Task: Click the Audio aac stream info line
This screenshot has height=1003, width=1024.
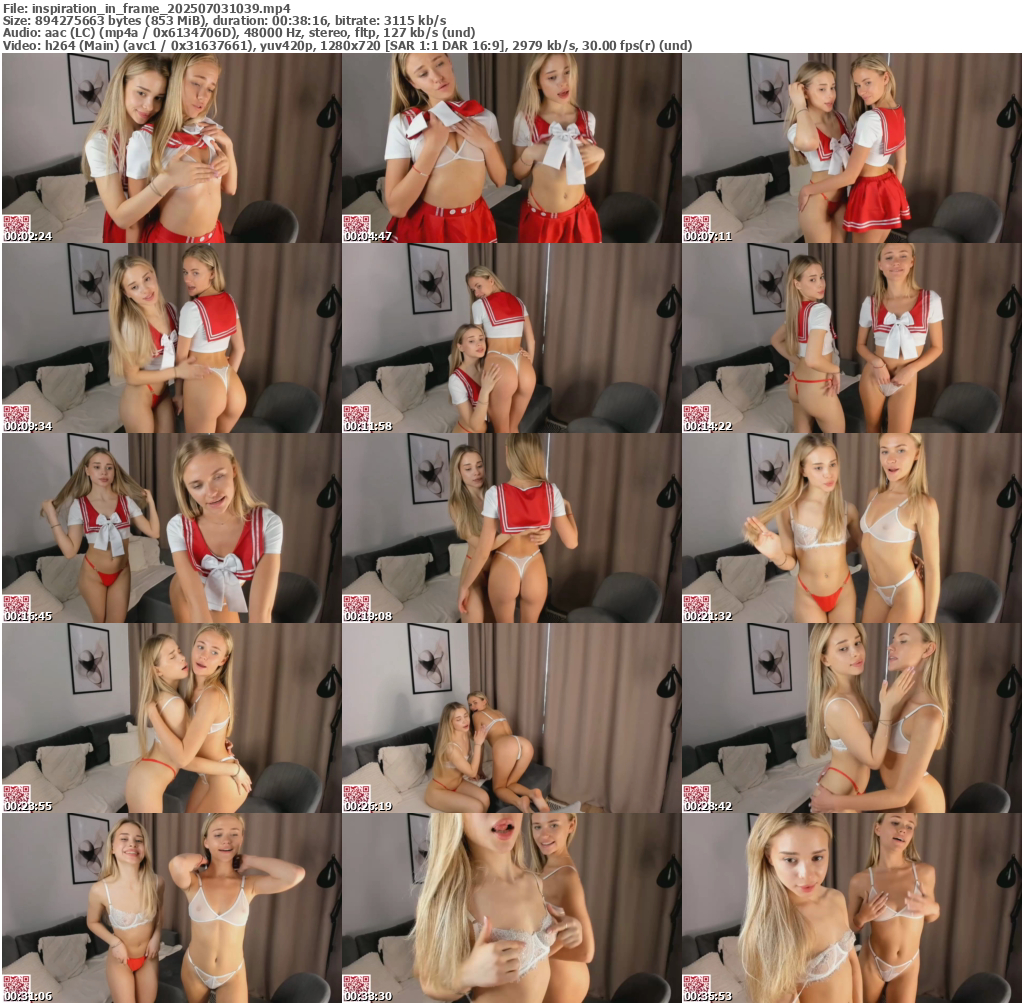Action: coord(239,33)
